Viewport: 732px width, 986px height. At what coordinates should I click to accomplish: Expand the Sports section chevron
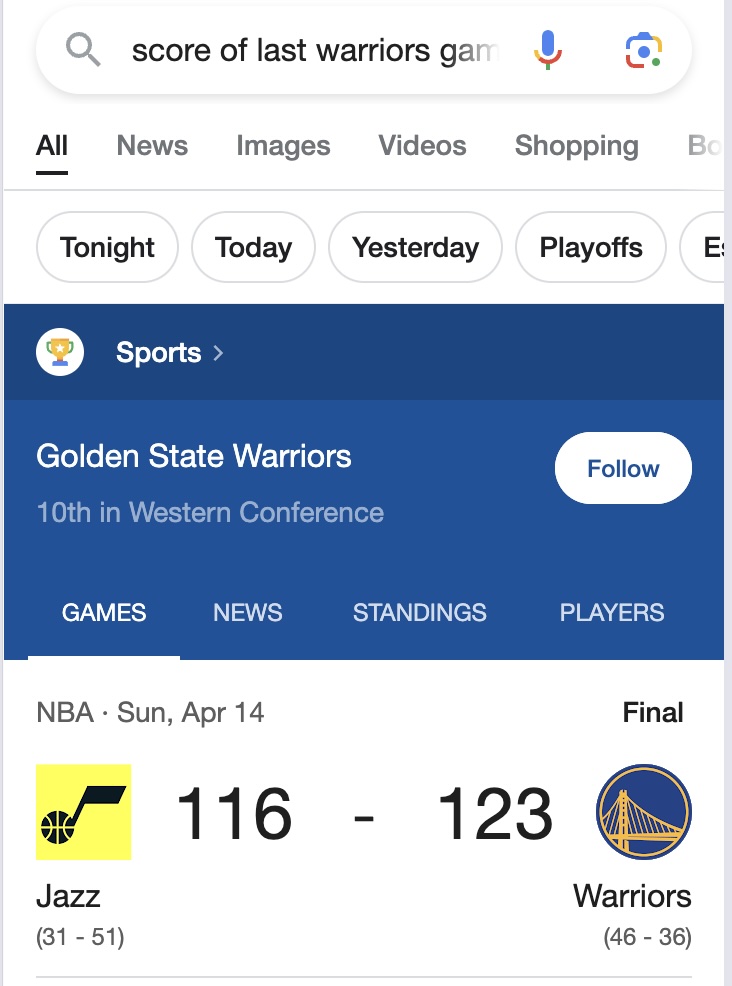[219, 353]
